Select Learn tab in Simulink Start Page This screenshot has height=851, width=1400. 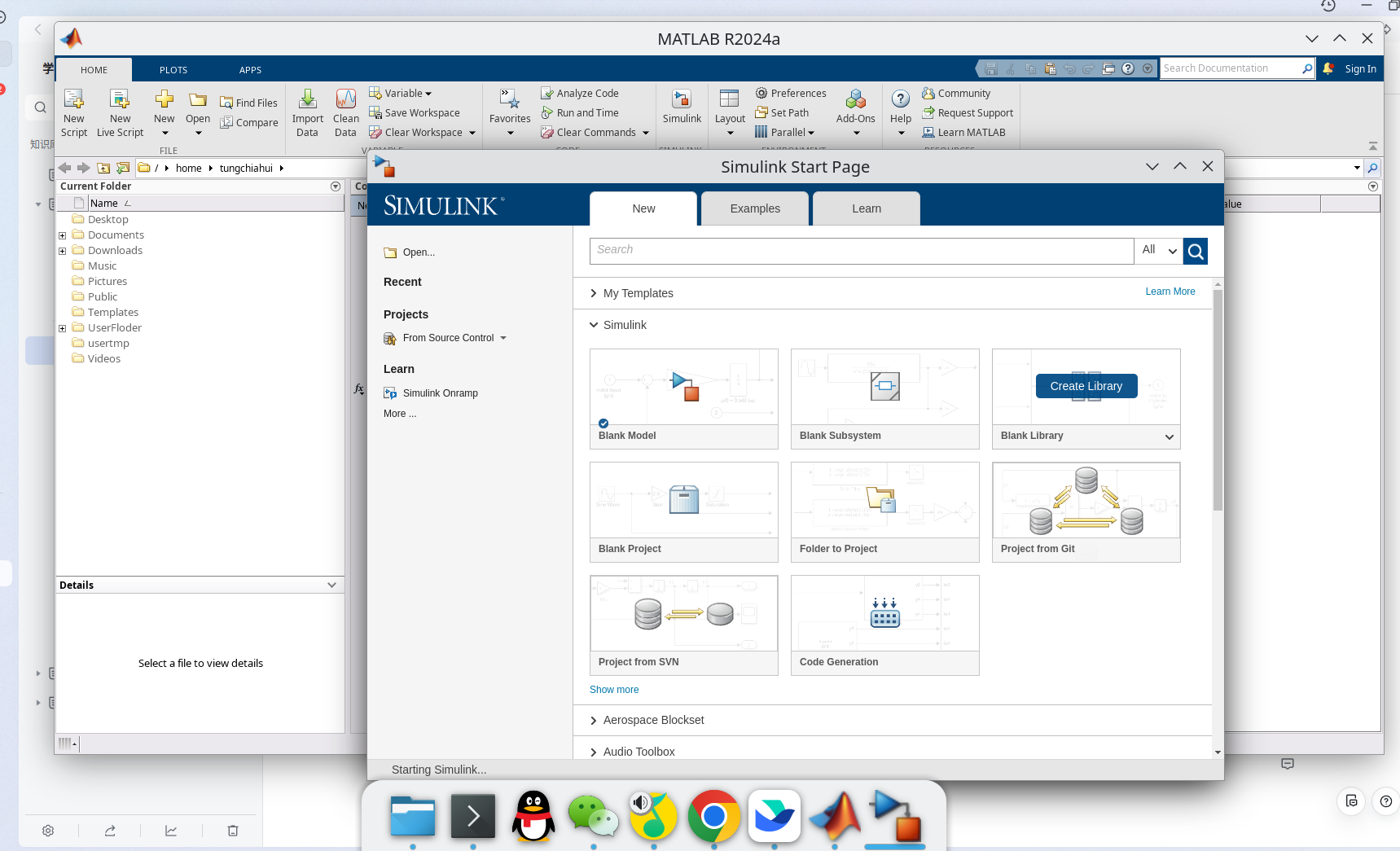click(867, 208)
